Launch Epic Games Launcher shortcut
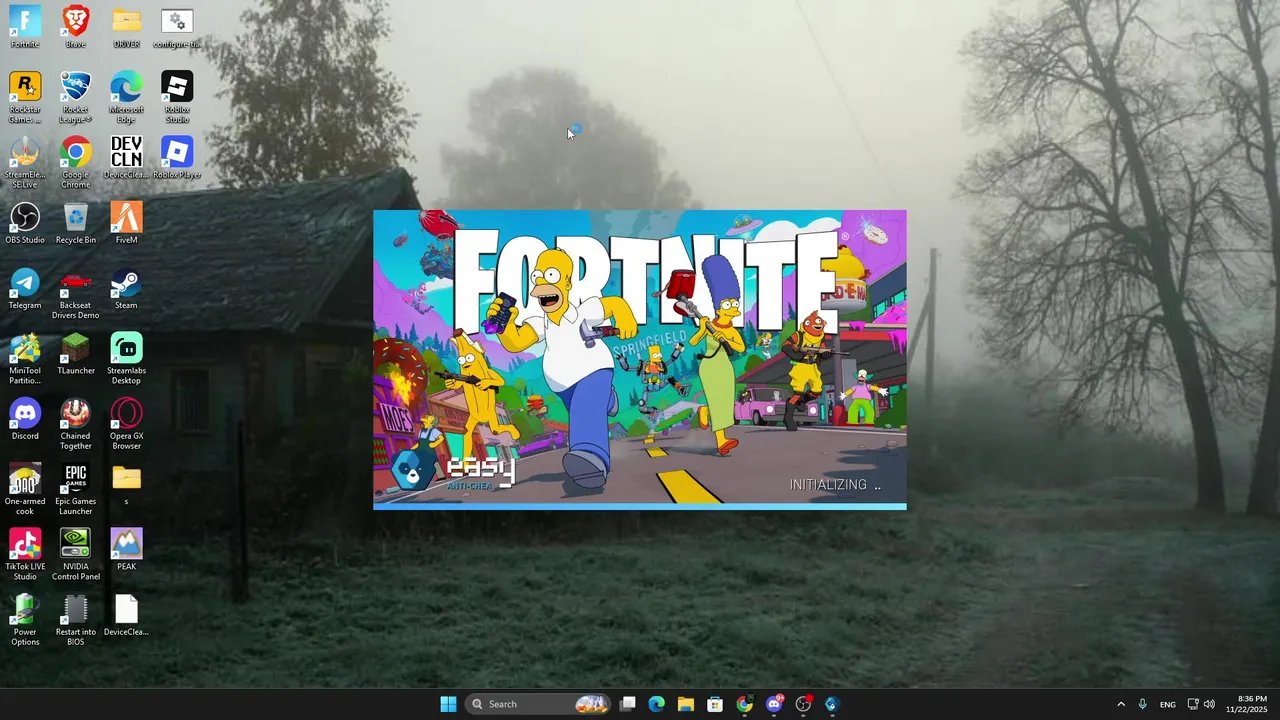1280x720 pixels. pyautogui.click(x=75, y=490)
